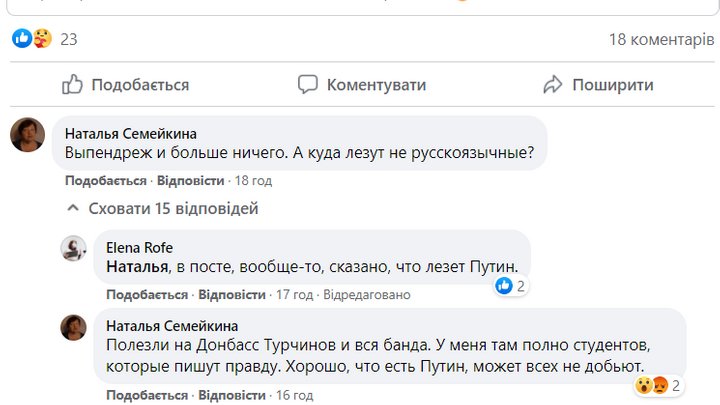The width and height of the screenshot is (720, 405).
Task: Open Elena Rofe's profile name link
Action: tap(139, 247)
